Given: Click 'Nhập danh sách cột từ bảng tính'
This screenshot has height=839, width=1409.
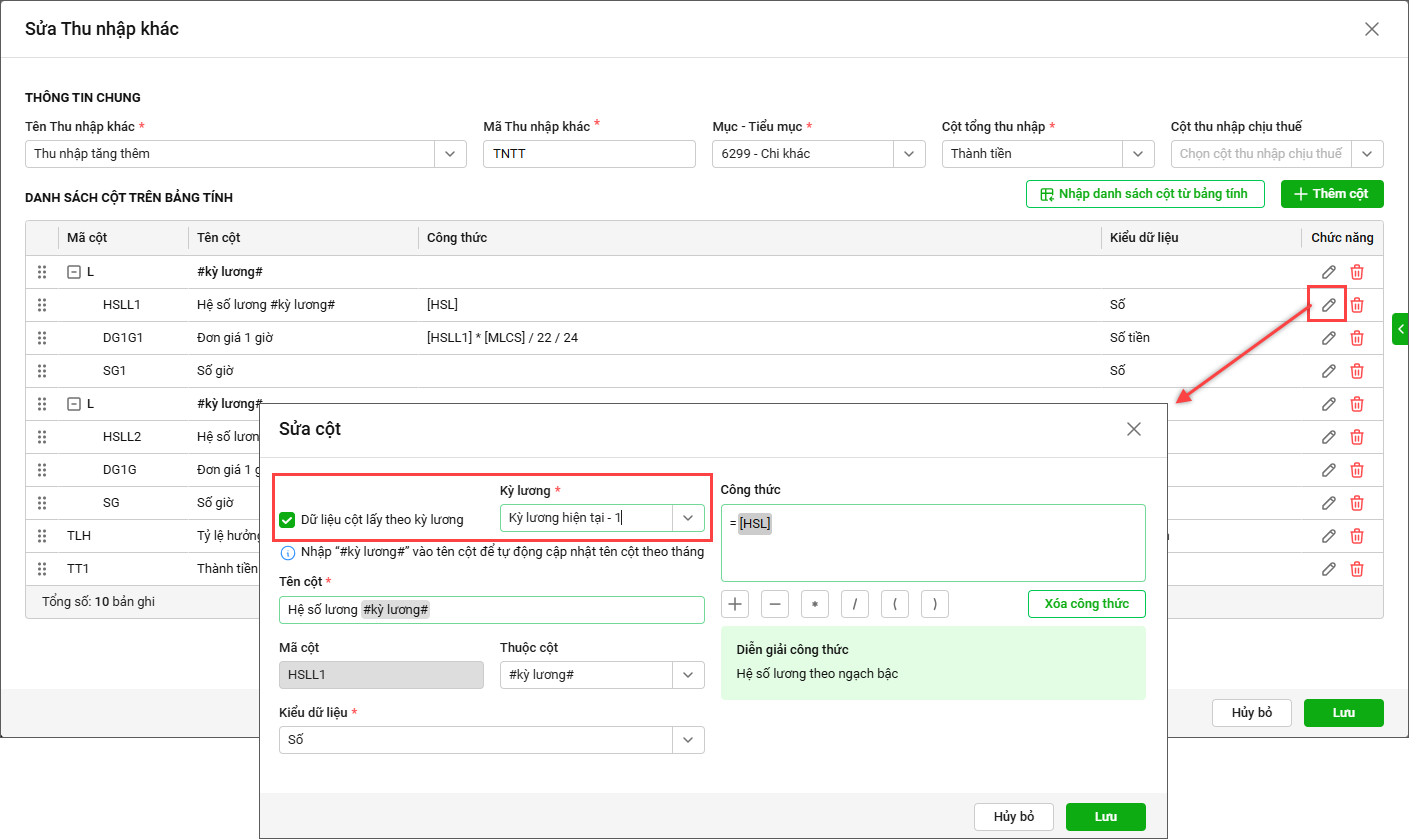Looking at the screenshot, I should [1144, 194].
